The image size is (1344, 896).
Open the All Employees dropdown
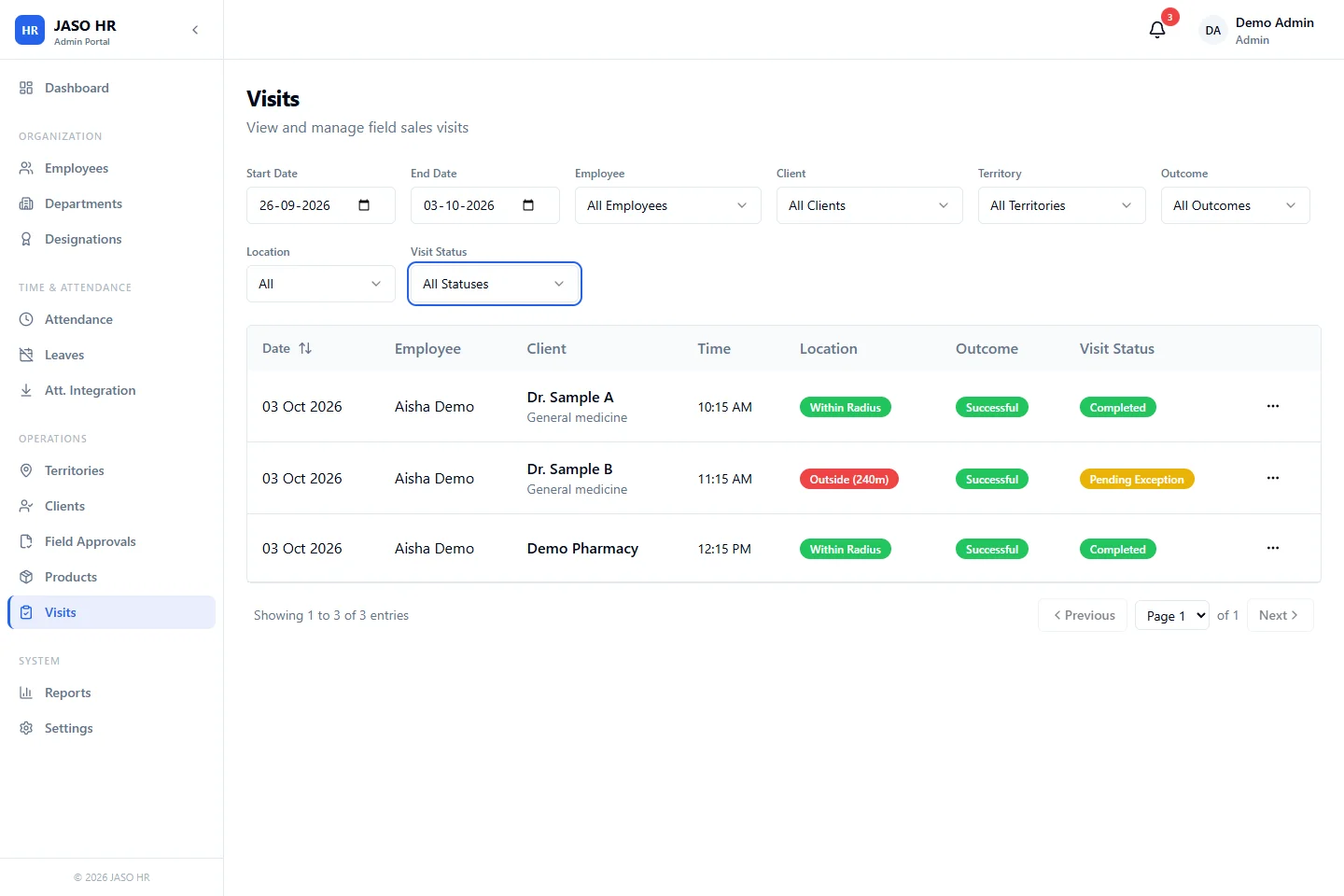point(668,205)
